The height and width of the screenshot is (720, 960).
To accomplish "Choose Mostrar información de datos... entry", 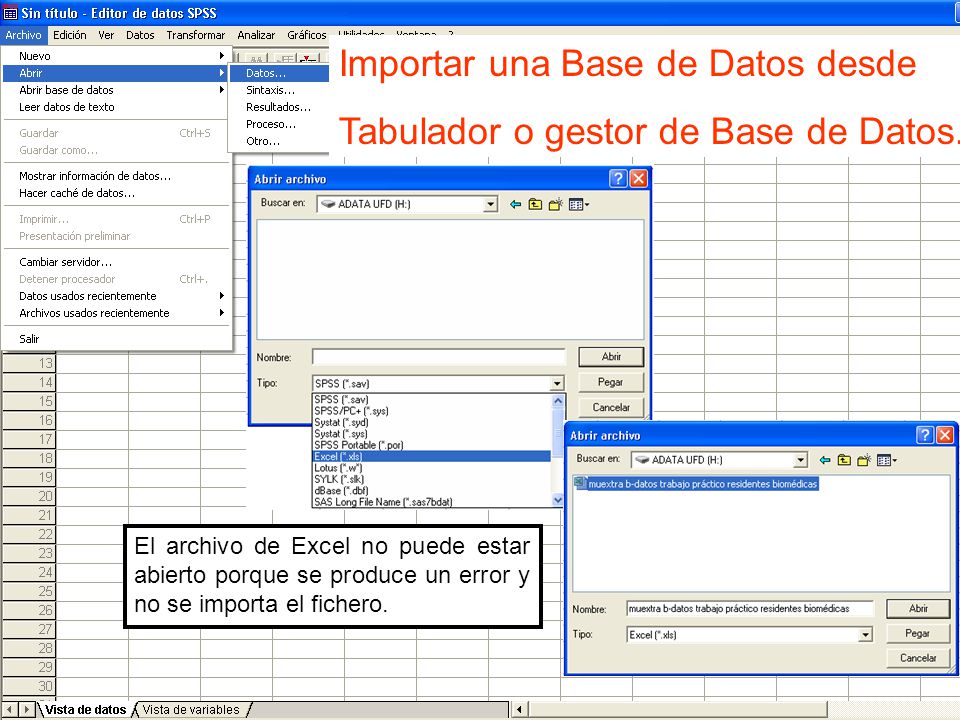I will tap(116, 176).
